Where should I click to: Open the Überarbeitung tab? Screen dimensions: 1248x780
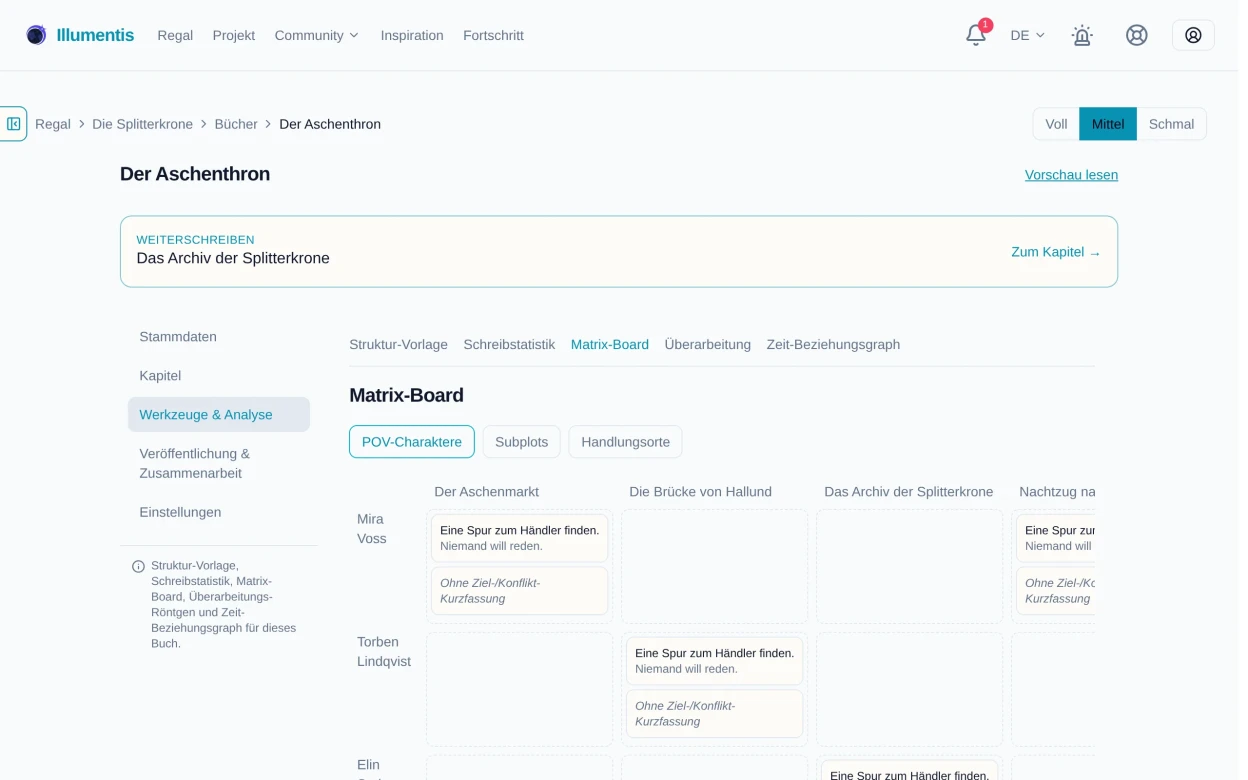tap(708, 345)
